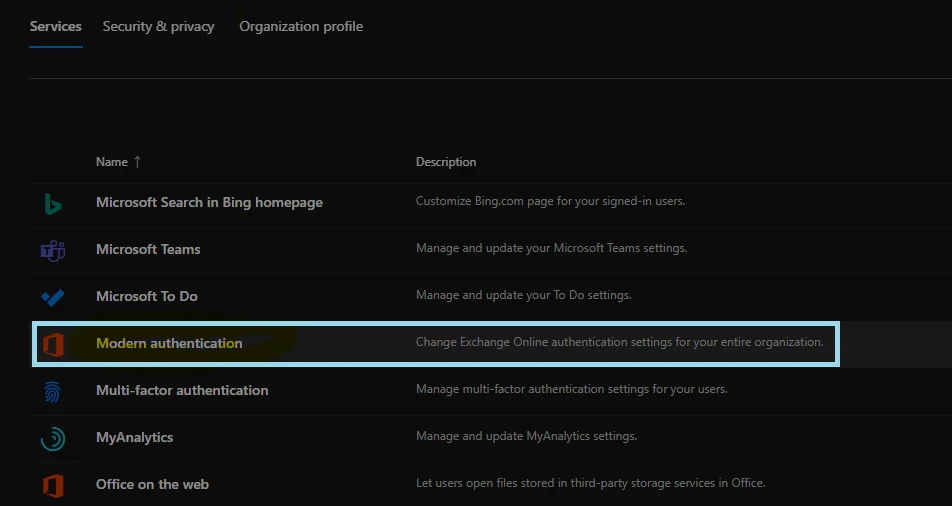Viewport: 952px width, 506px height.
Task: Switch to the Security & privacy tab
Action: (x=158, y=26)
